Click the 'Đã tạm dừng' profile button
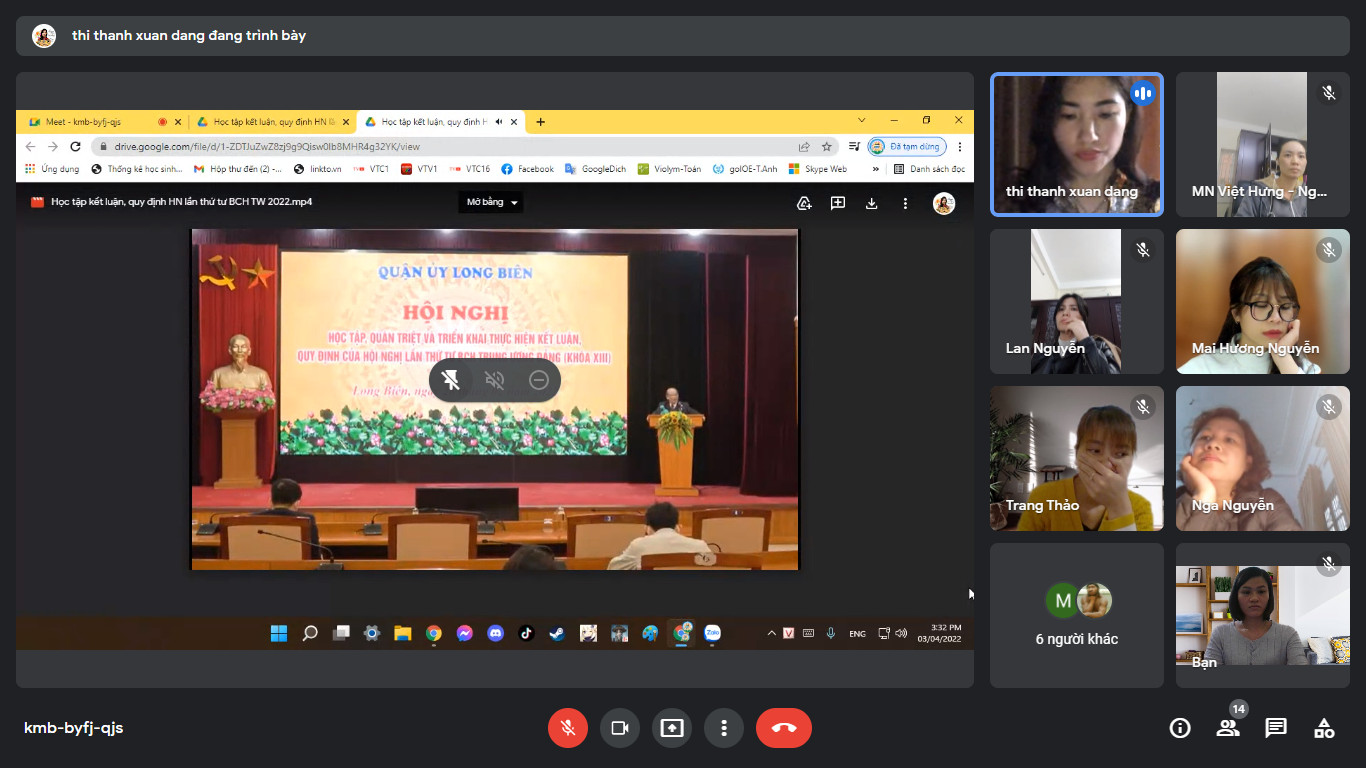 pos(907,146)
